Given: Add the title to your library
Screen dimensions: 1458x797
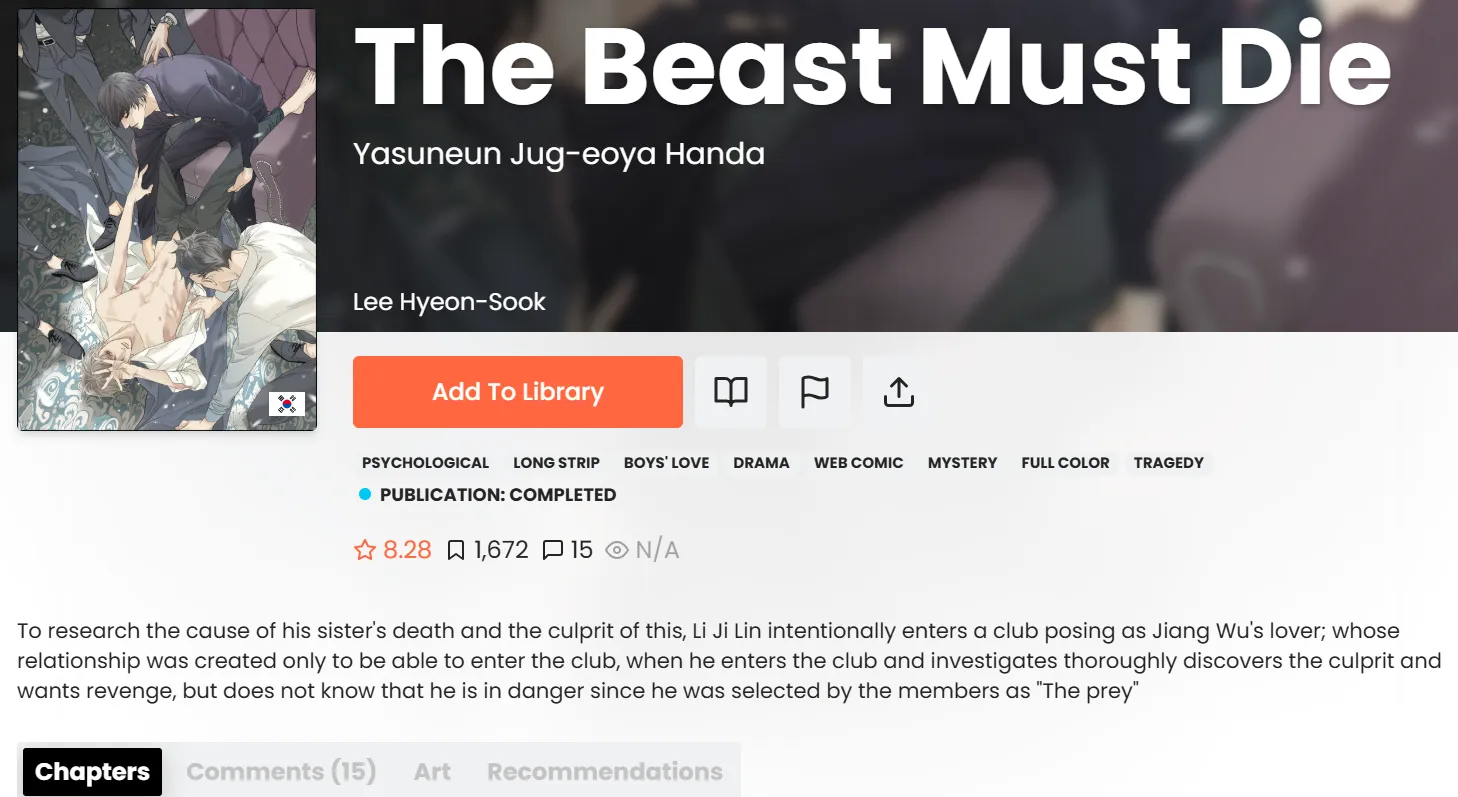Looking at the screenshot, I should [518, 392].
